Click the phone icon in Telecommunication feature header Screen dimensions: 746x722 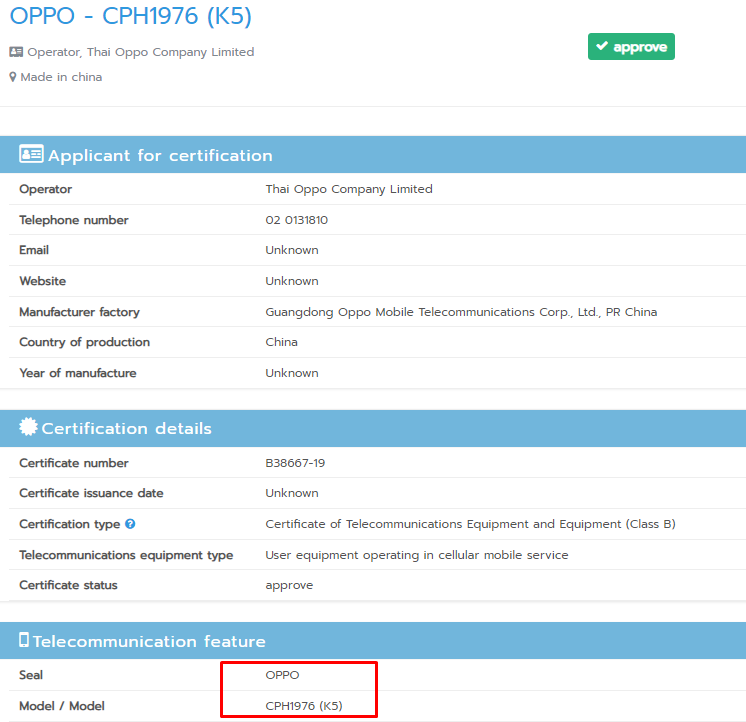tap(24, 640)
